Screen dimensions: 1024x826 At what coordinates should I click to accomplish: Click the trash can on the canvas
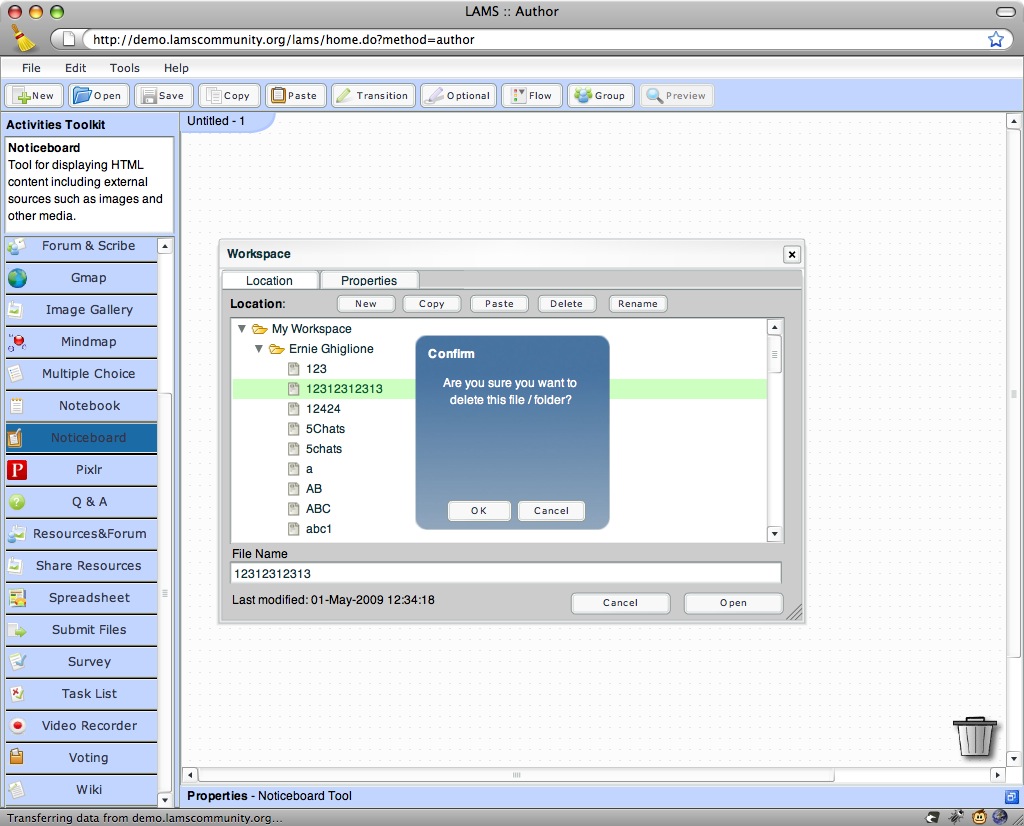pos(976,736)
